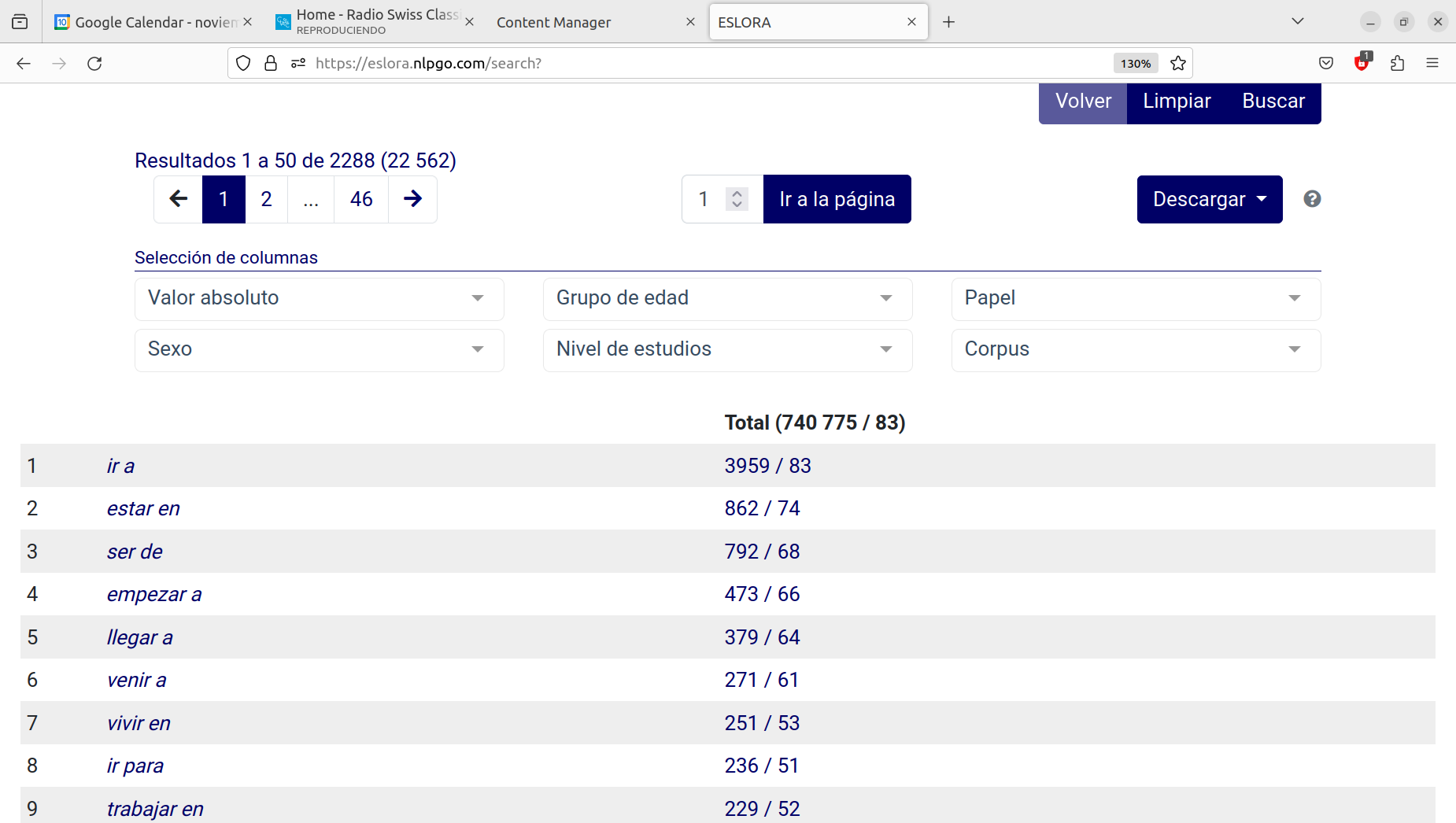Switch to the Google Calendar tab
This screenshot has width=1456, height=823.
point(148,22)
